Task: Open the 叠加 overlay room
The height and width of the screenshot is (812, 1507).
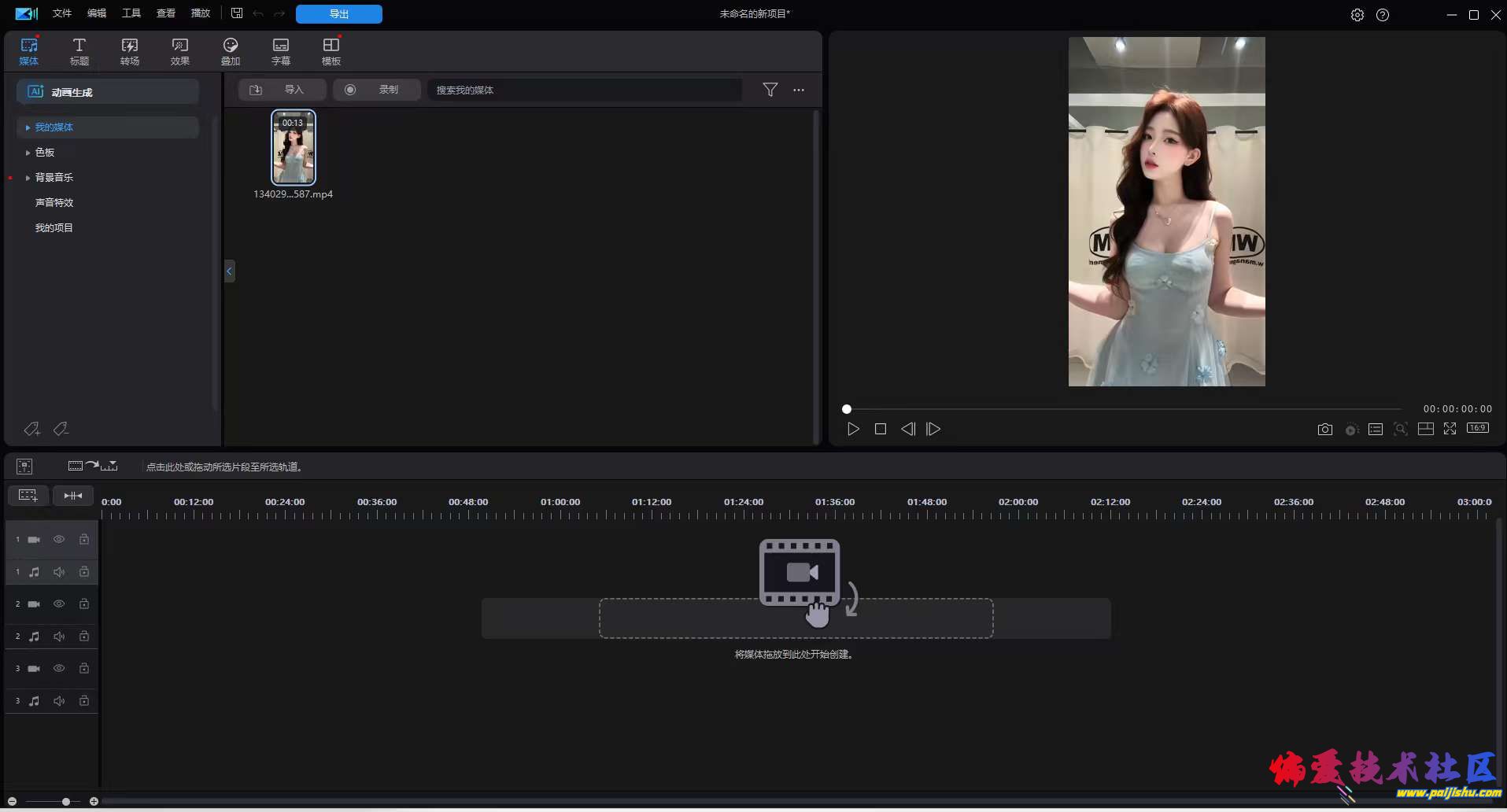Action: [231, 51]
